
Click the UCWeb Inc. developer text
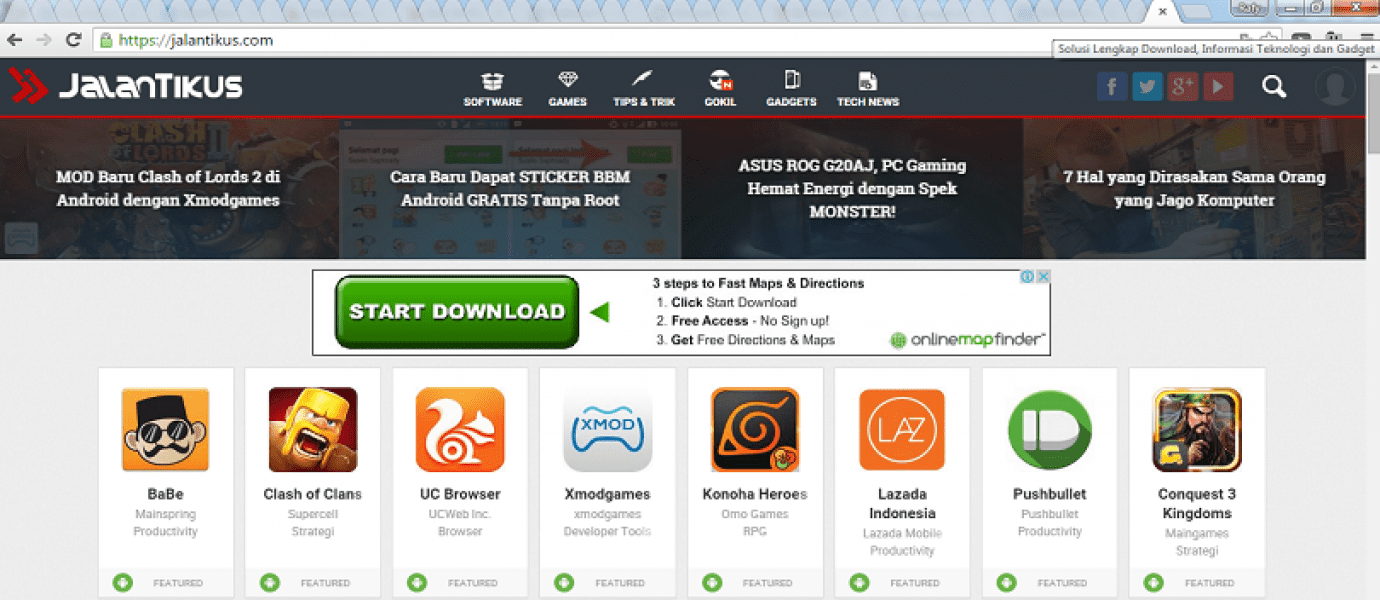[x=460, y=514]
